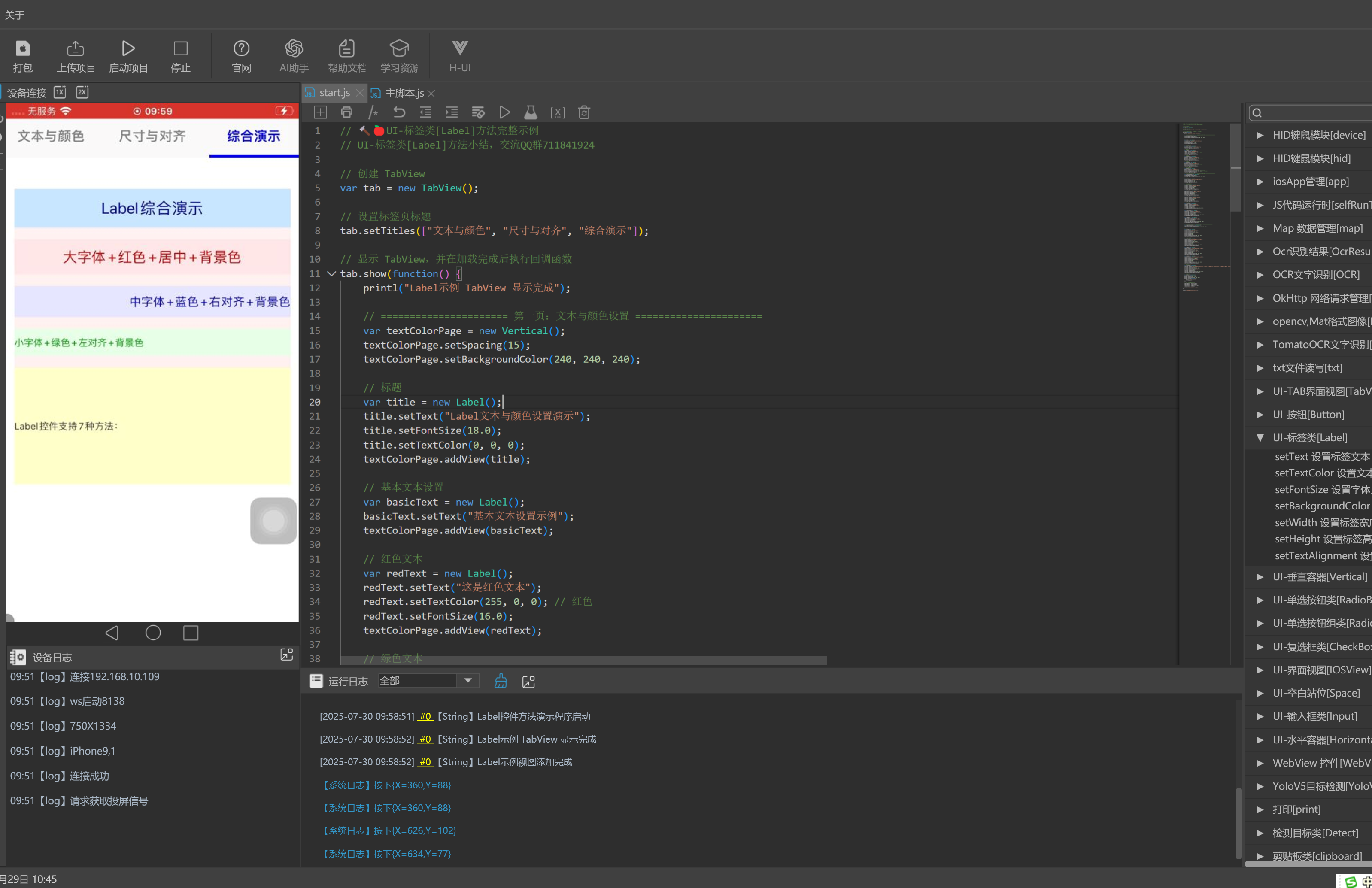Tap the device home circle button
The image size is (1372, 888).
point(153,633)
